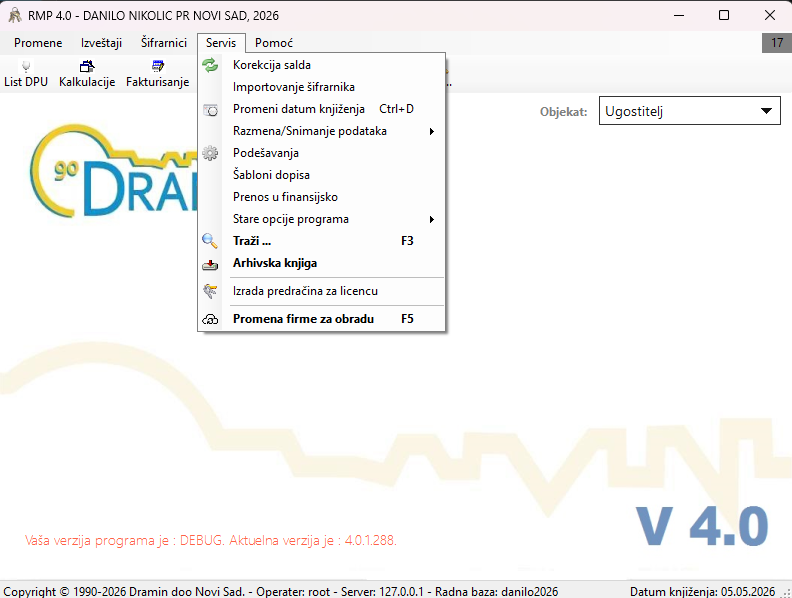Select Korekcija salda menu entry

[x=321, y=65]
